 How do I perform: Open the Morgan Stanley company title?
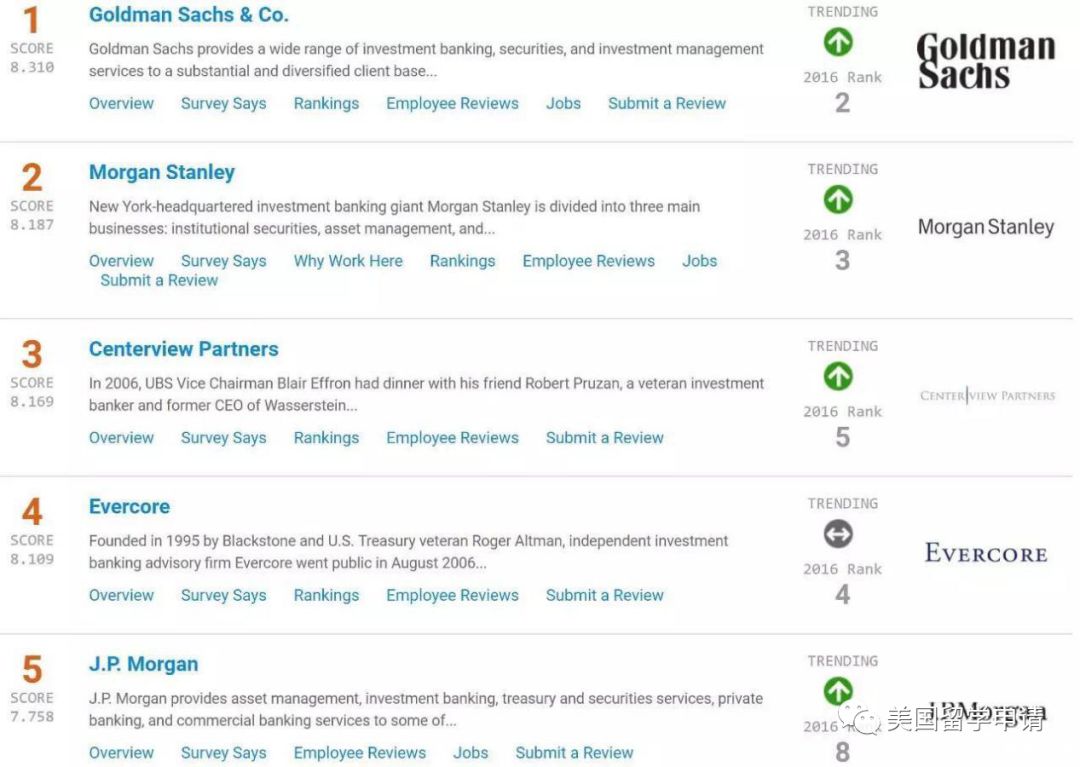[162, 172]
